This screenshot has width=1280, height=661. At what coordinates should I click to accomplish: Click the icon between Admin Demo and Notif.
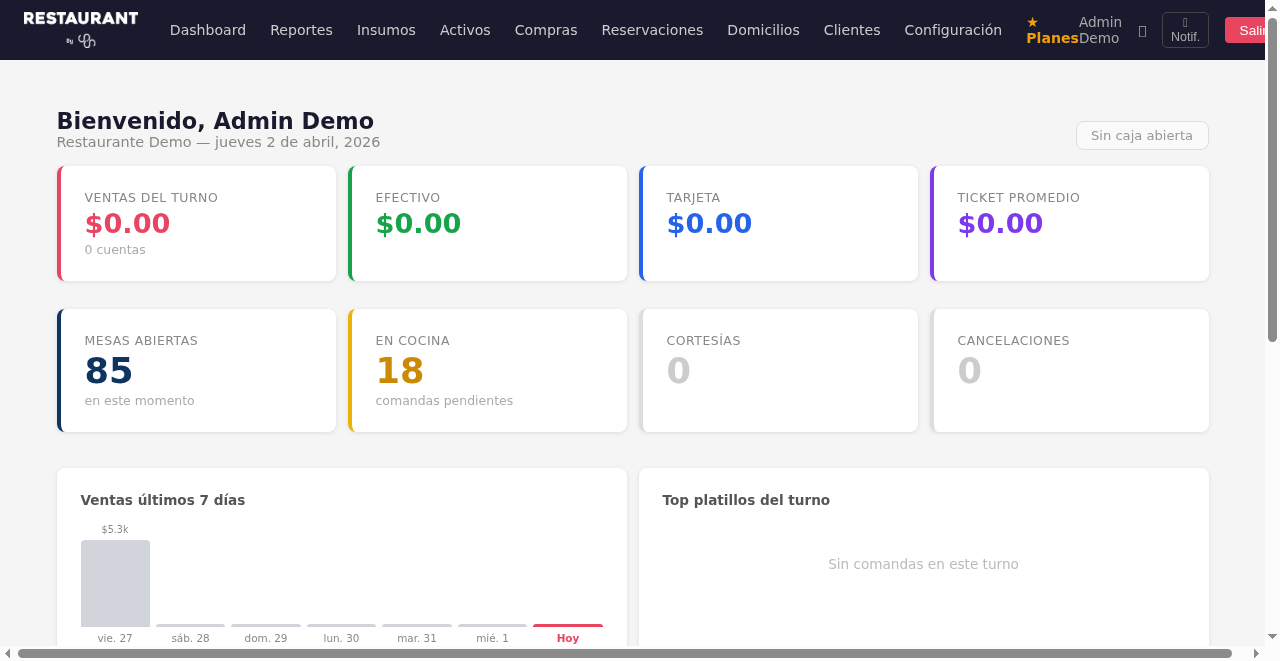pos(1142,30)
